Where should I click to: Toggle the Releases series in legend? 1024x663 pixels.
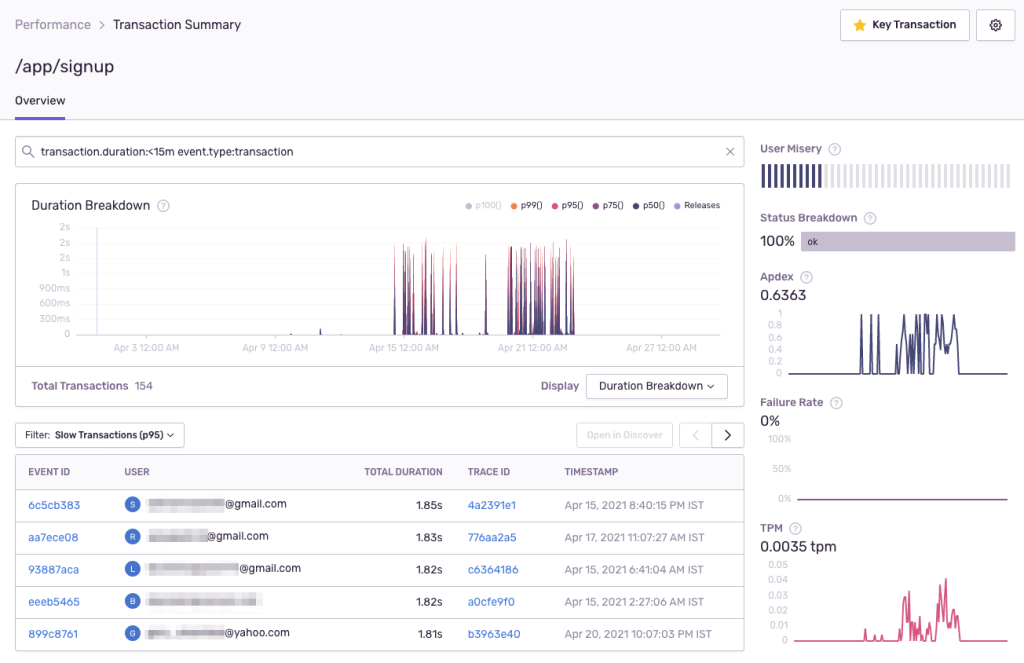tap(697, 206)
